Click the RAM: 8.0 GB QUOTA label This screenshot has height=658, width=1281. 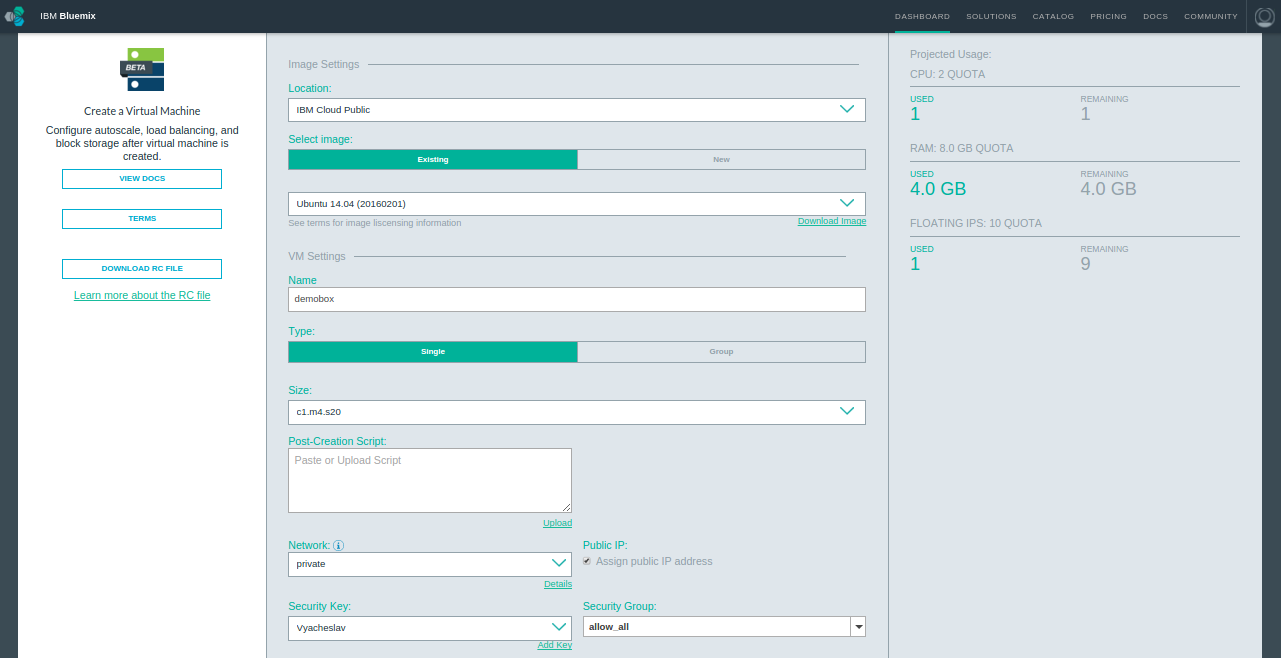(961, 148)
